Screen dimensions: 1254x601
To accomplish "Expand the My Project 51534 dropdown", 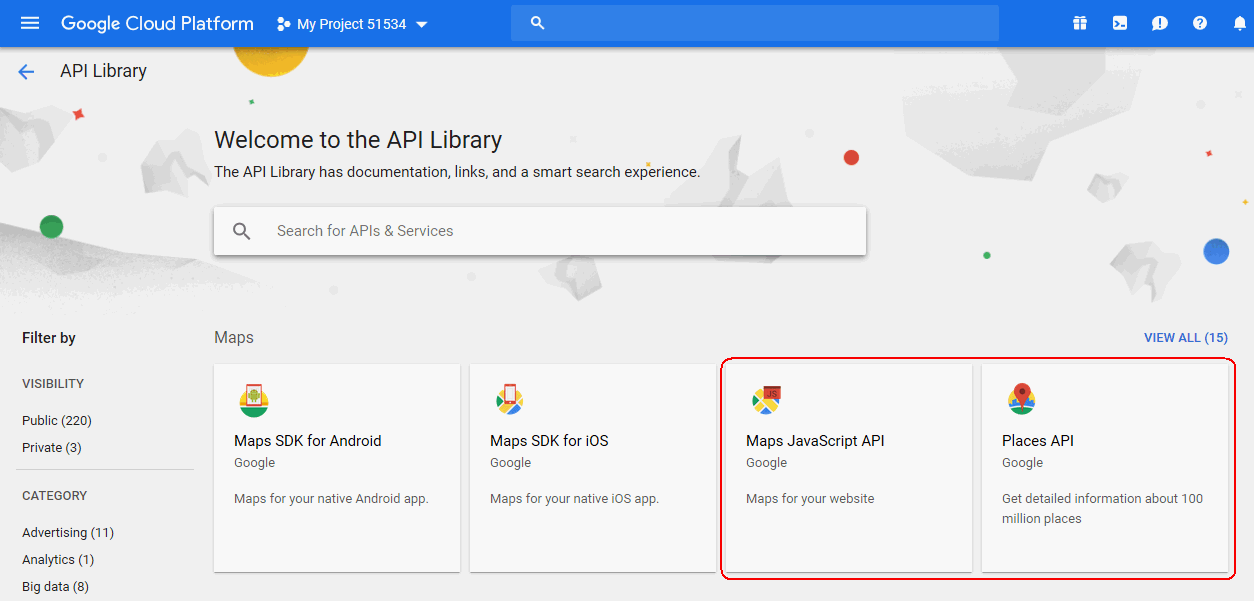I will (352, 24).
